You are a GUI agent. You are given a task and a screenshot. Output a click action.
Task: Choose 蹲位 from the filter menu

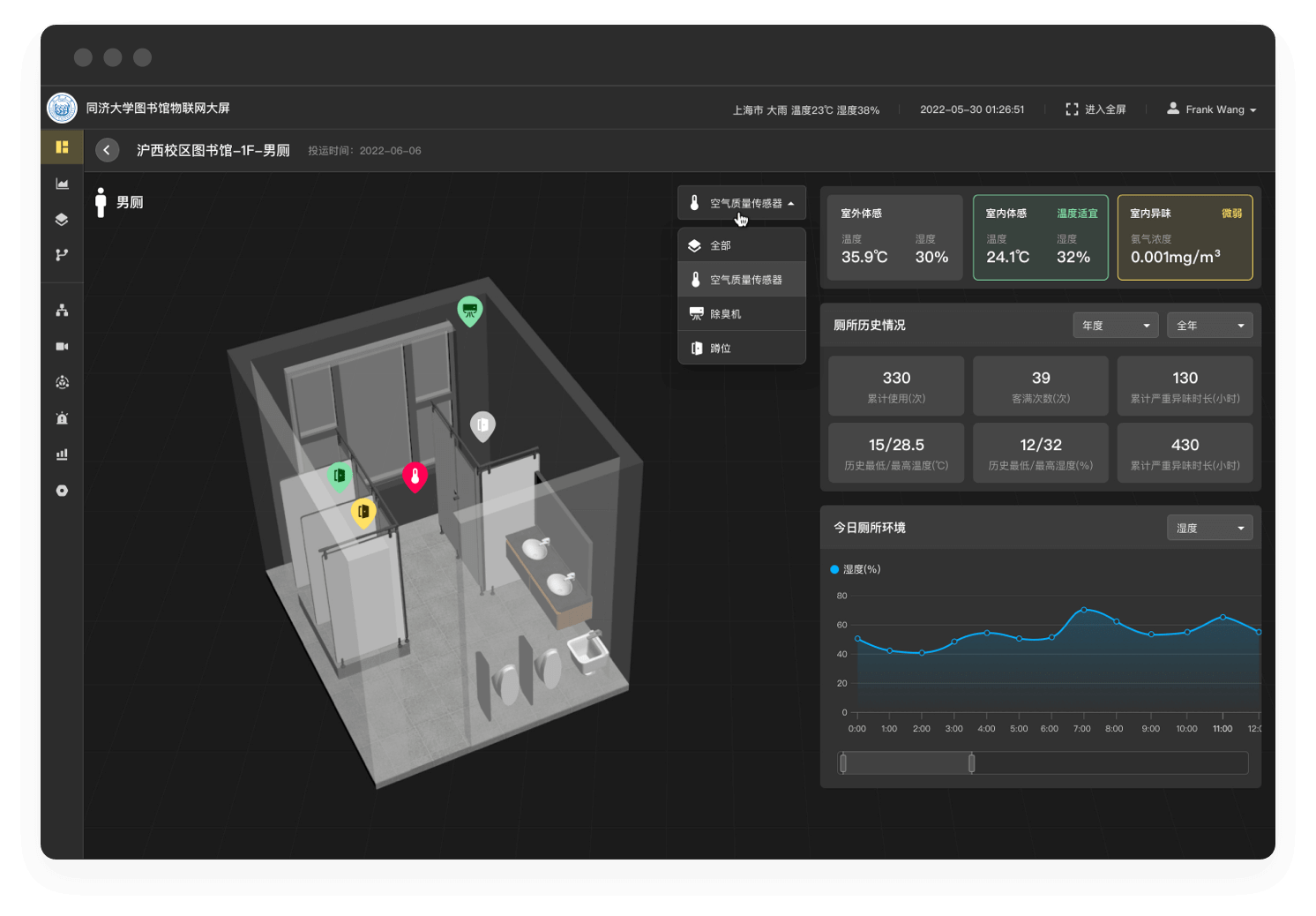tap(742, 349)
